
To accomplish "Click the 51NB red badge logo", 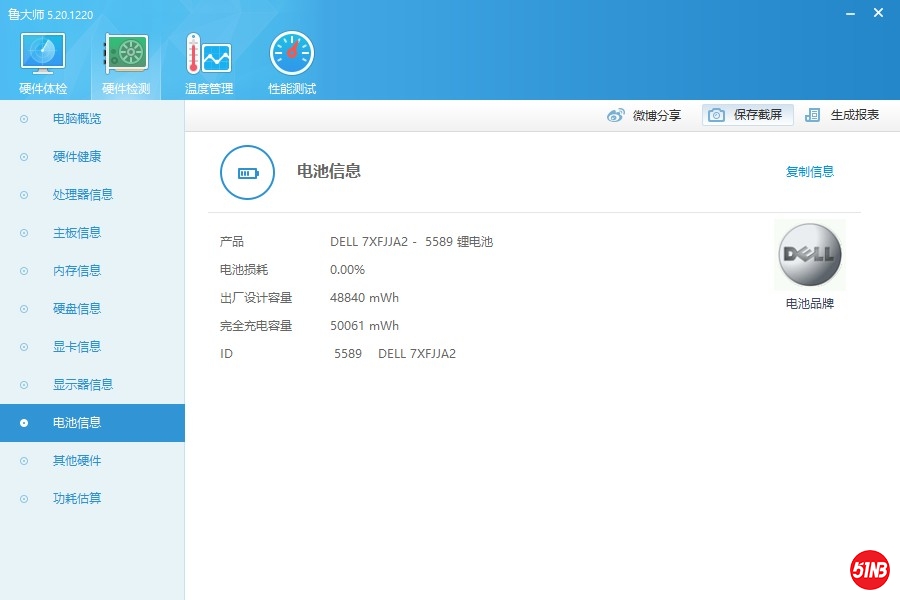I will (869, 570).
